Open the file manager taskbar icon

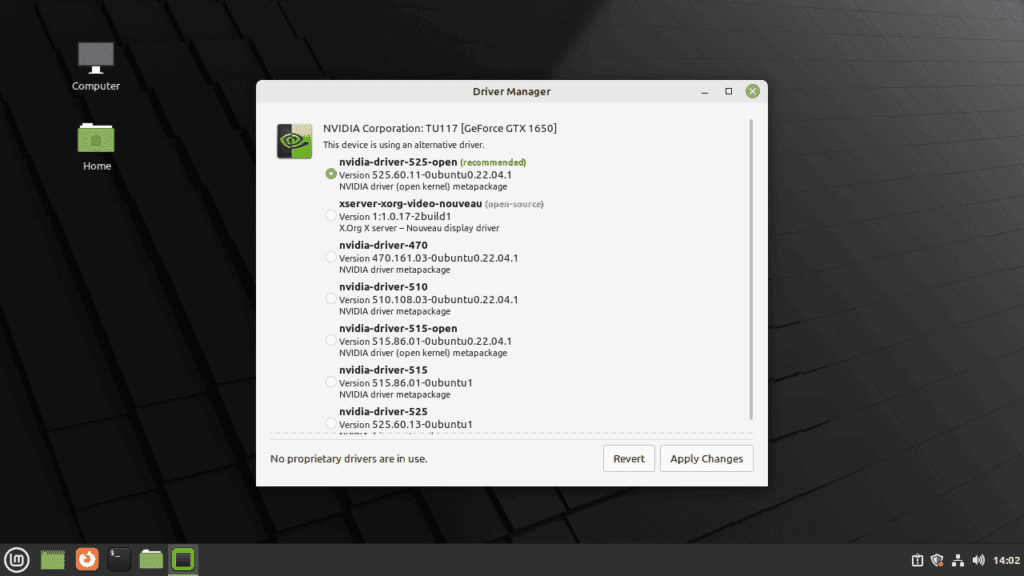[151, 560]
